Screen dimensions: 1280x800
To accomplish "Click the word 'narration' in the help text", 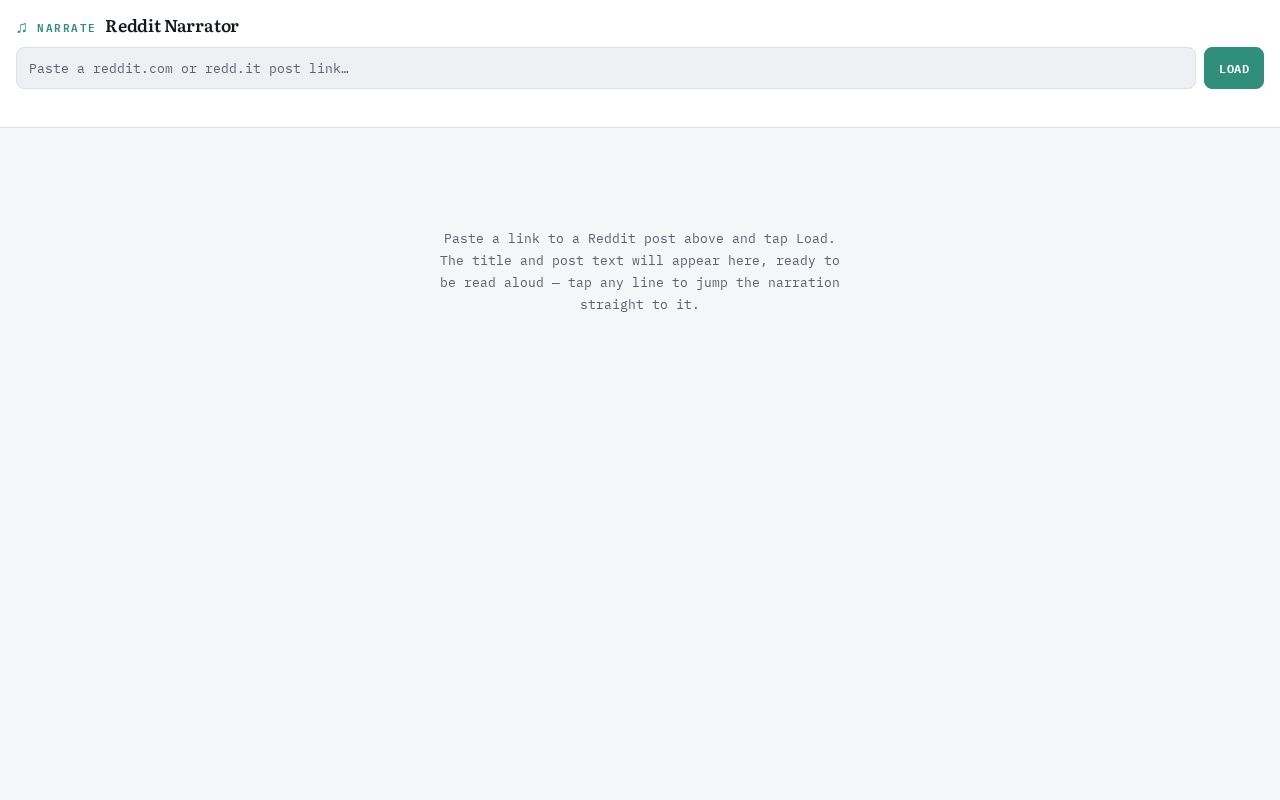I will [804, 283].
